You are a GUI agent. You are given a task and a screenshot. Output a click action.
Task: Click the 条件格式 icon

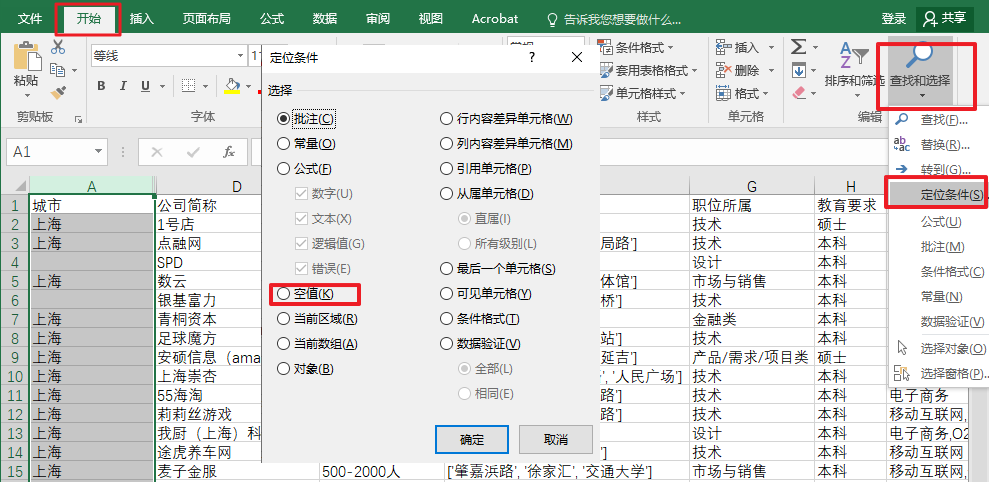coord(605,47)
